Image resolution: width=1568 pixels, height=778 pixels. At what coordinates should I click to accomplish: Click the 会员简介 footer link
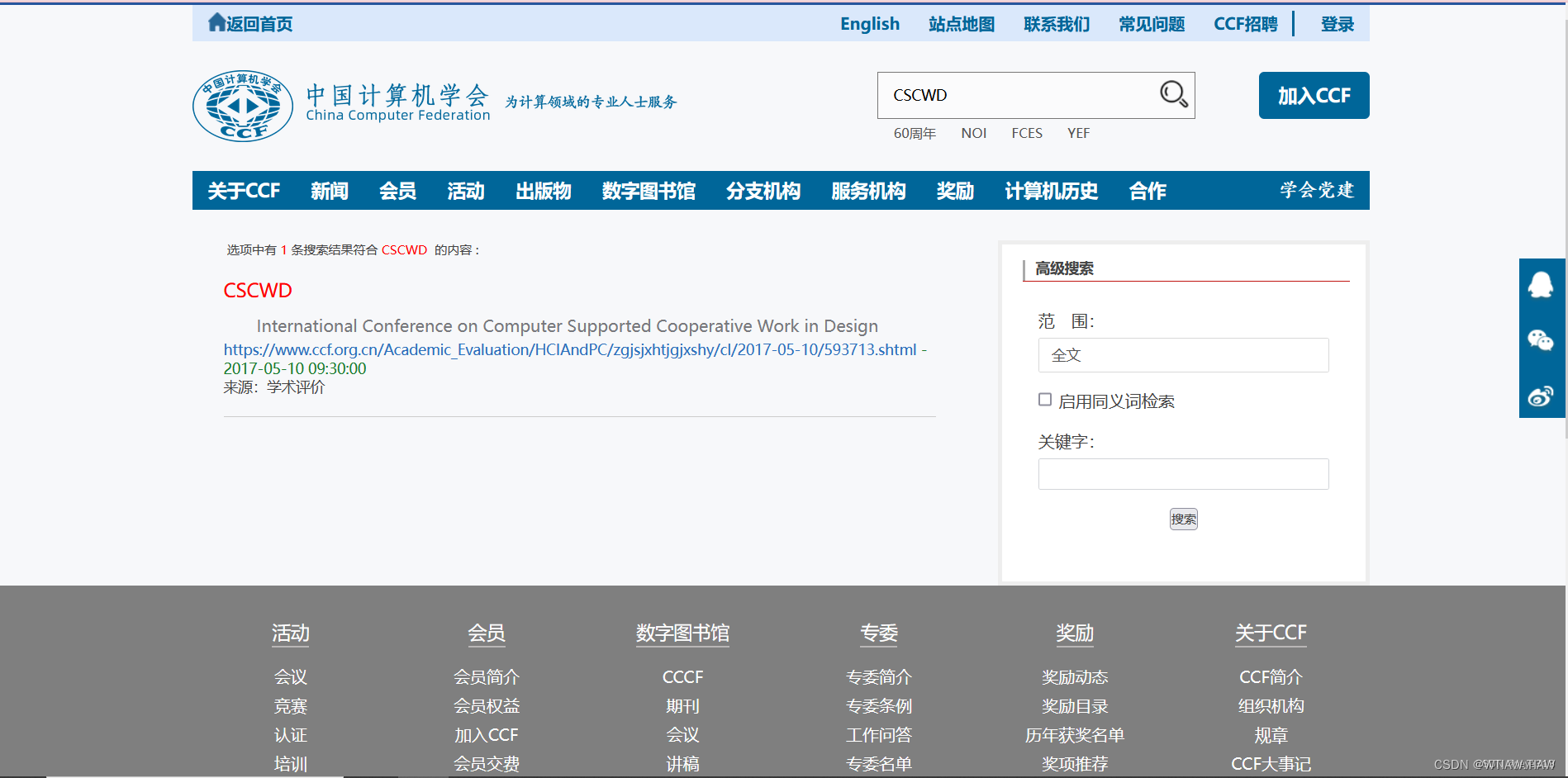pyautogui.click(x=486, y=676)
